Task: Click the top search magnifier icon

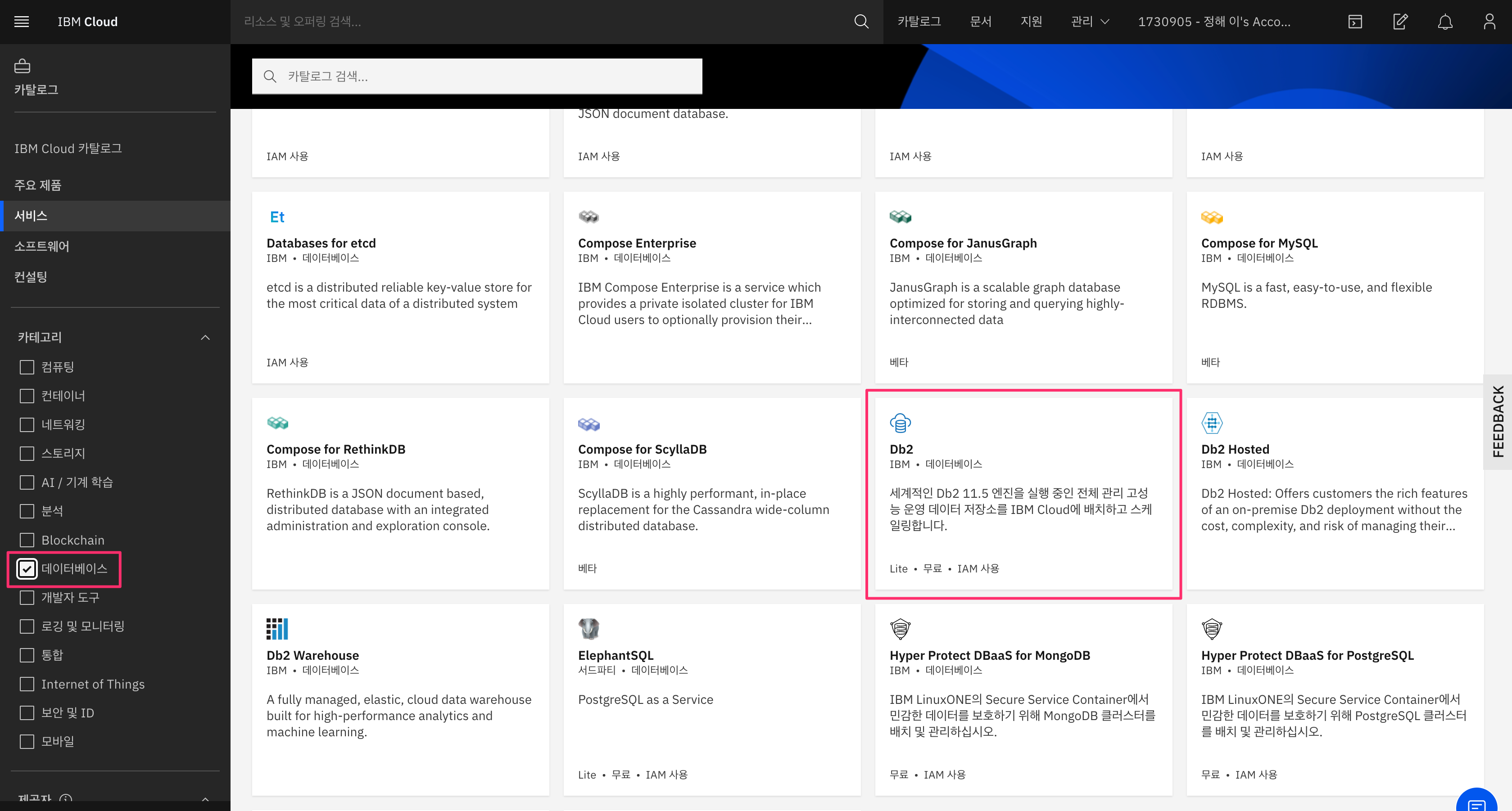Action: (x=861, y=22)
